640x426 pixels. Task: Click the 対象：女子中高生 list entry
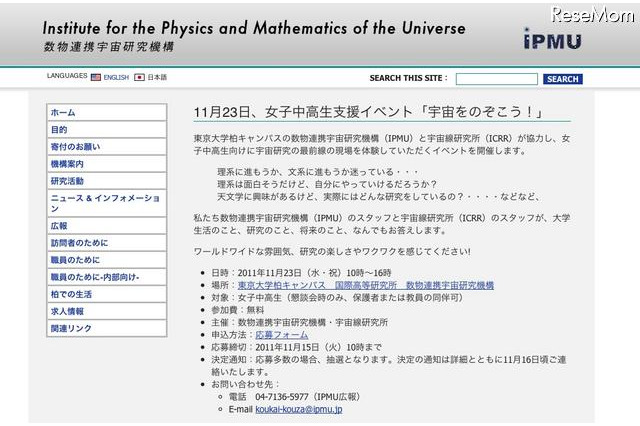pyautogui.click(x=337, y=297)
